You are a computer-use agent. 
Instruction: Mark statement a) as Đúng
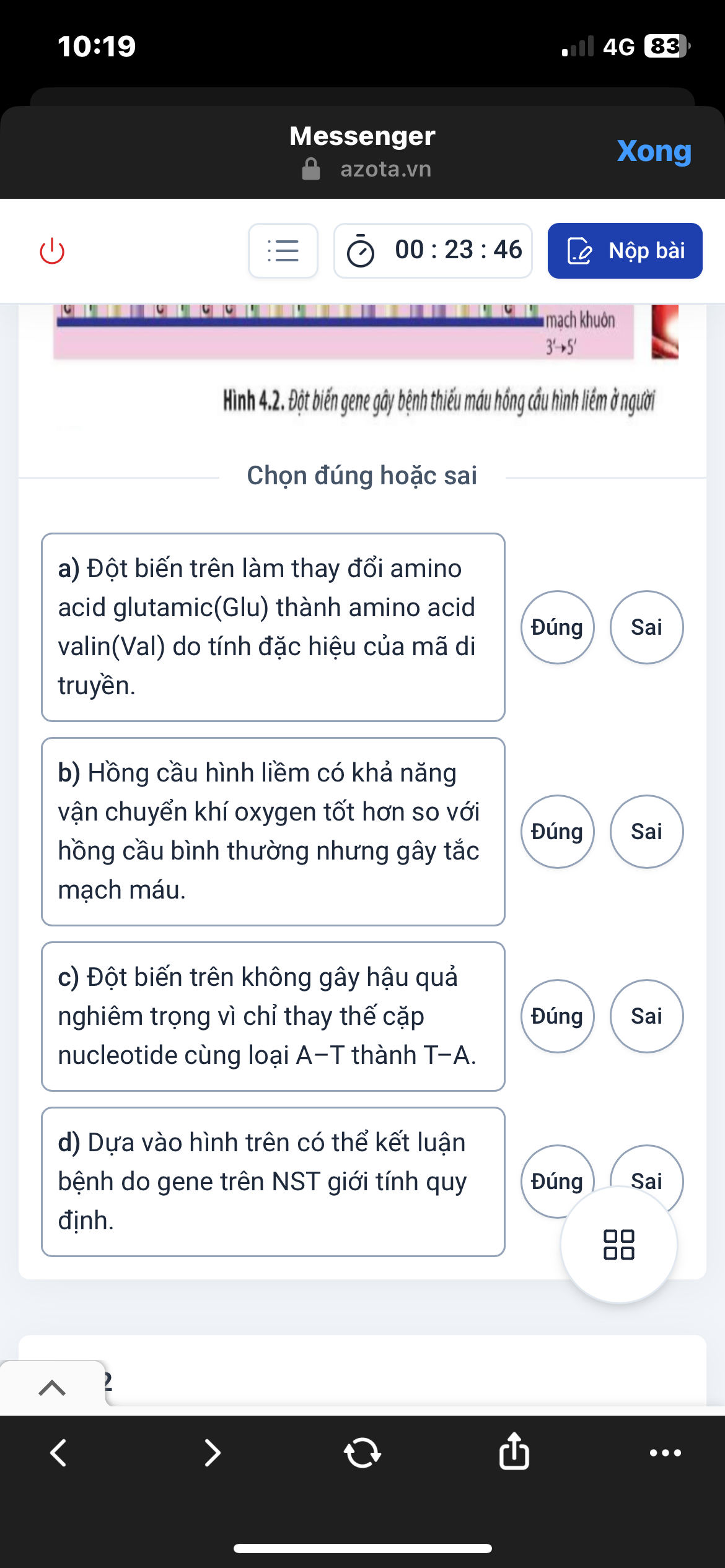(557, 627)
